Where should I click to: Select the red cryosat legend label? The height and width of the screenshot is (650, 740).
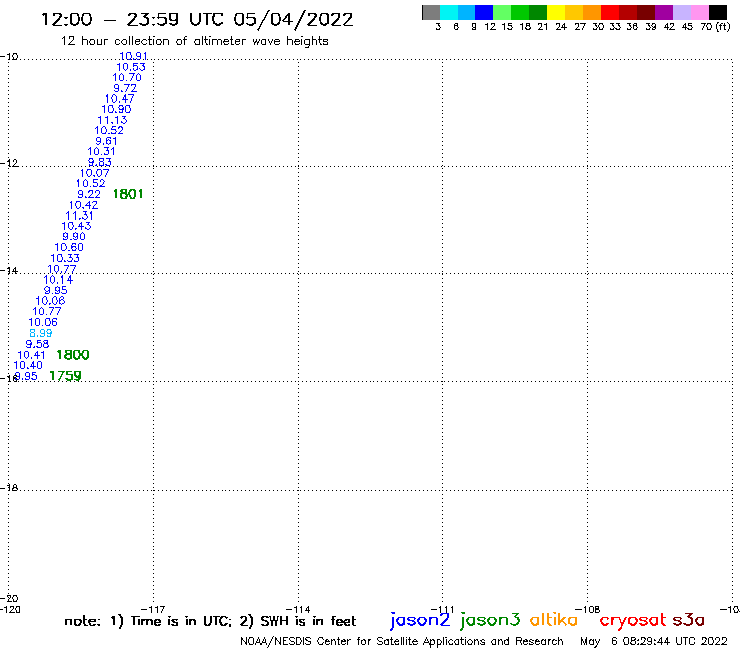click(x=633, y=620)
